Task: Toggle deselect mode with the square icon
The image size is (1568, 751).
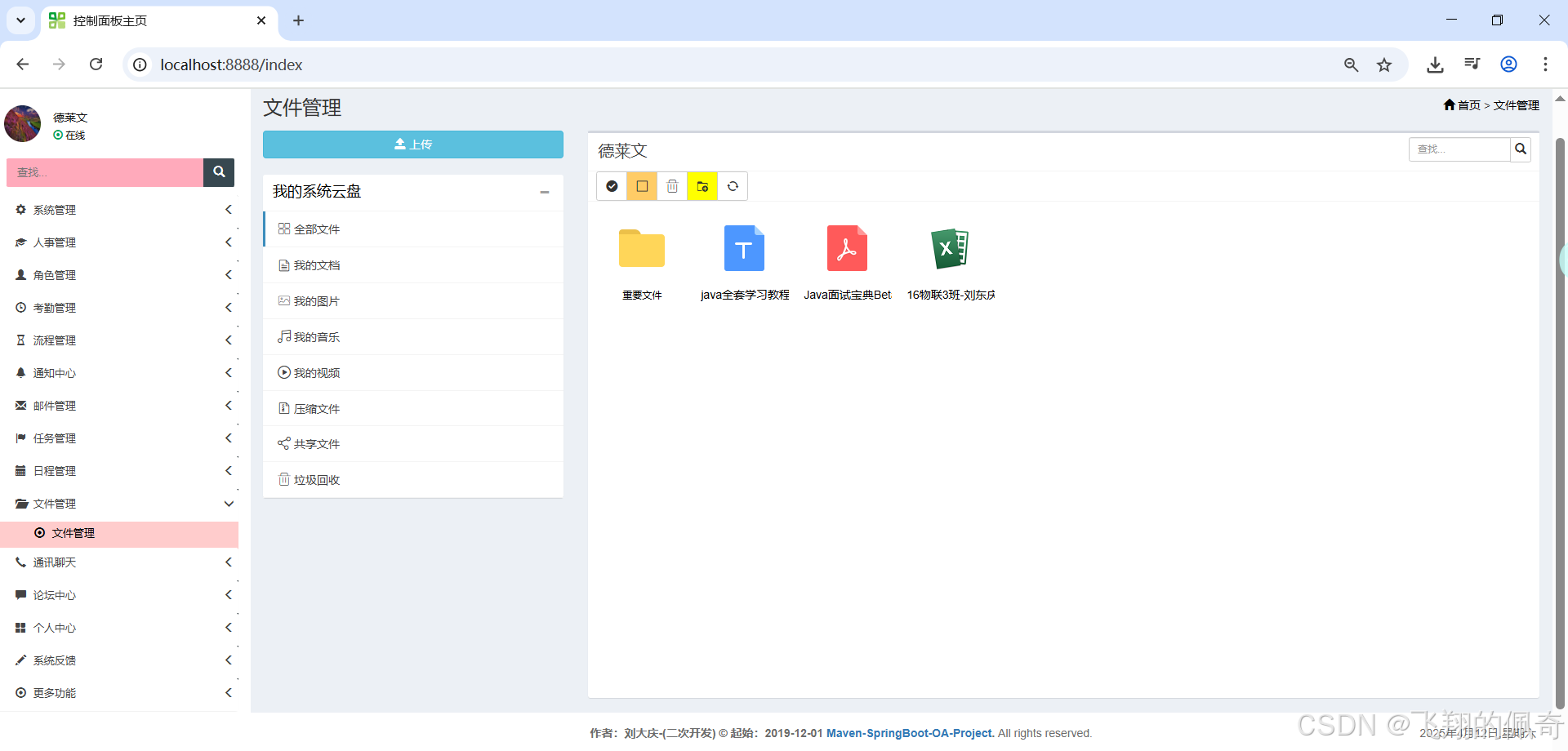Action: tap(642, 186)
